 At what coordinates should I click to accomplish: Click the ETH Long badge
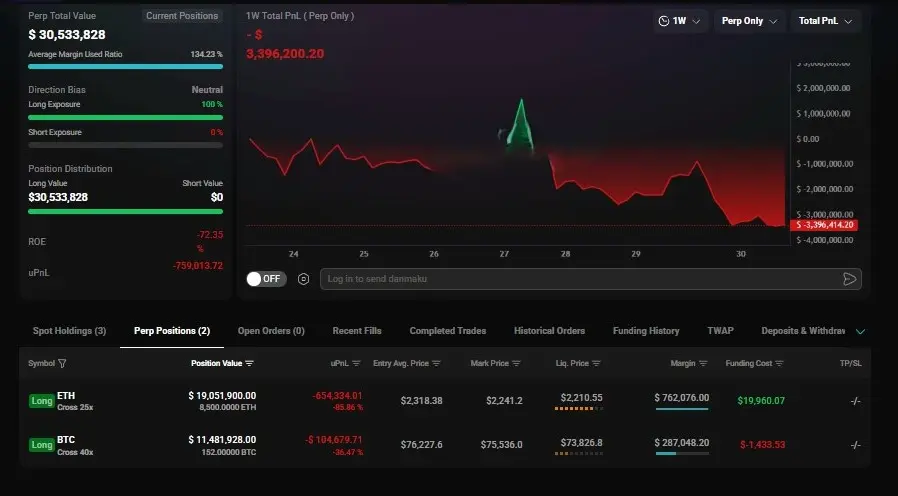(x=42, y=401)
